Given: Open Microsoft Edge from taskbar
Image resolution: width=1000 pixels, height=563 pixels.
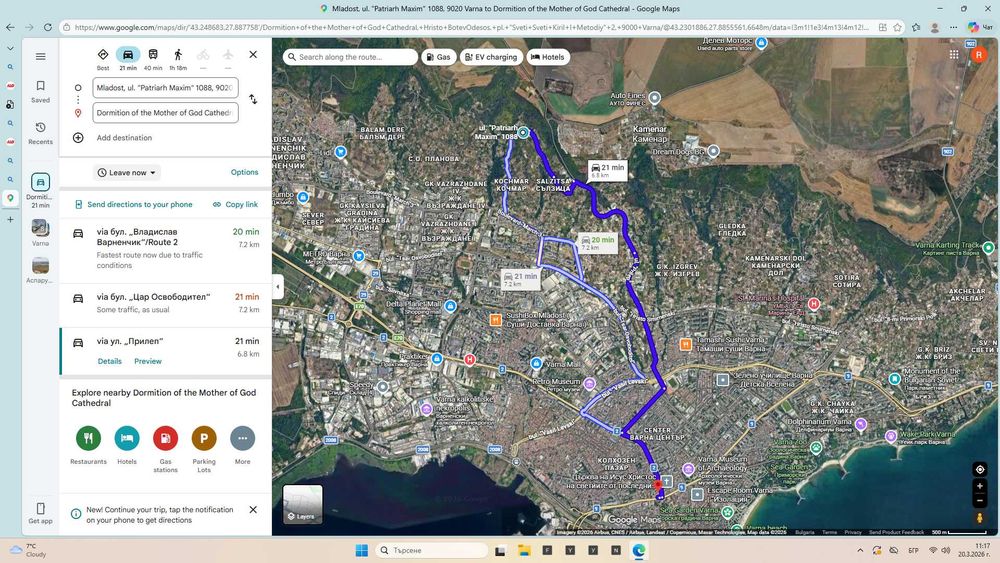Looking at the screenshot, I should coord(638,550).
